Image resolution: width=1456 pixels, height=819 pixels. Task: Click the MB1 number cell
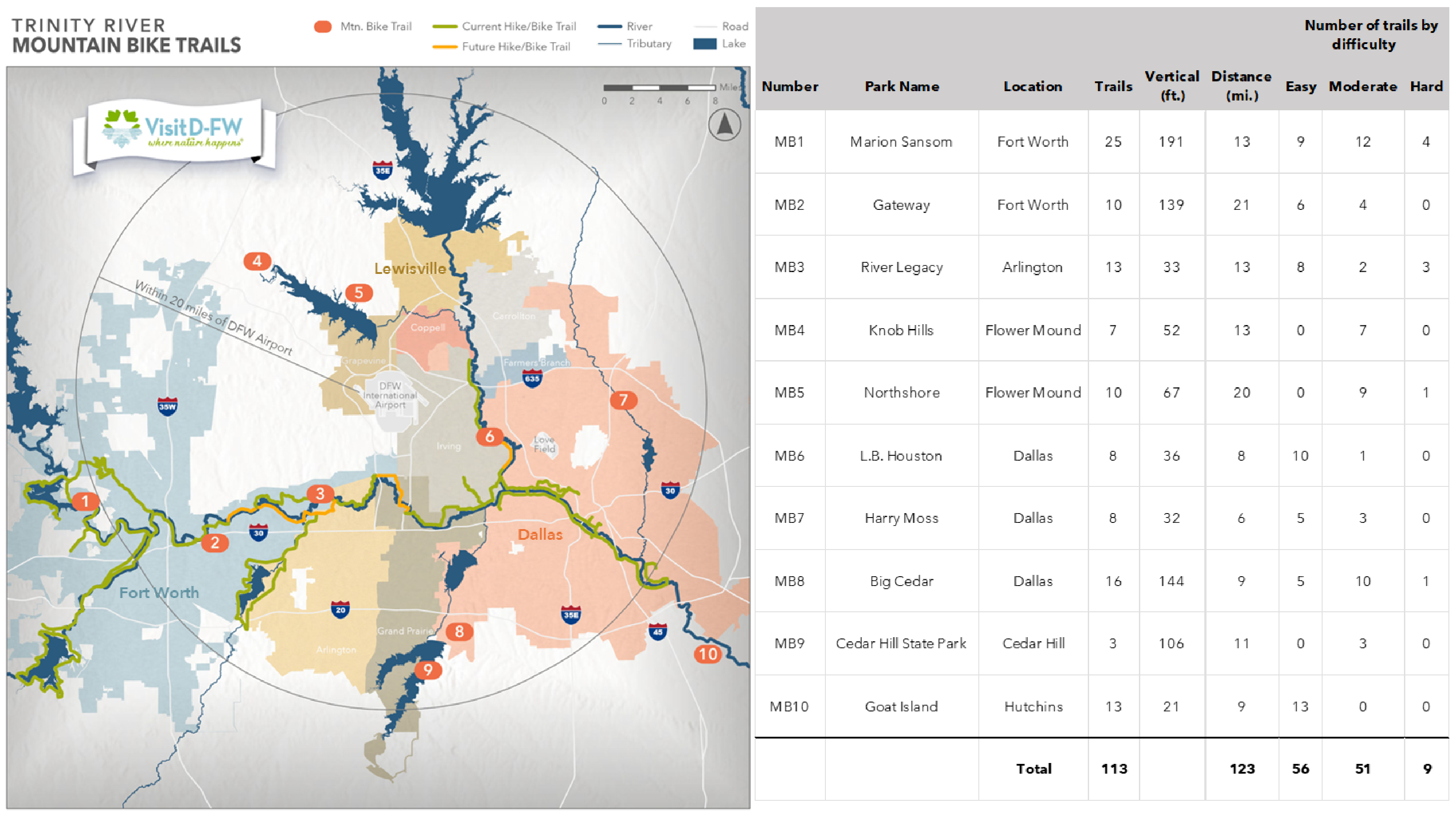click(789, 142)
